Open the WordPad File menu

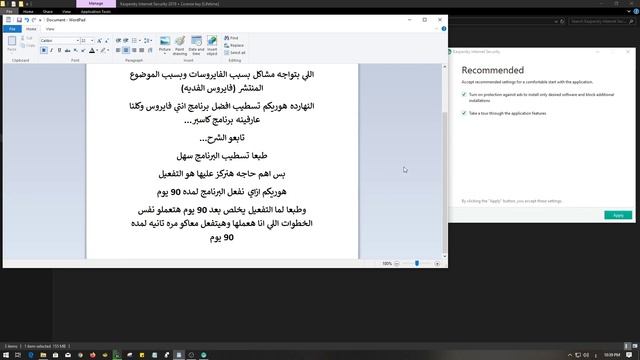click(12, 29)
